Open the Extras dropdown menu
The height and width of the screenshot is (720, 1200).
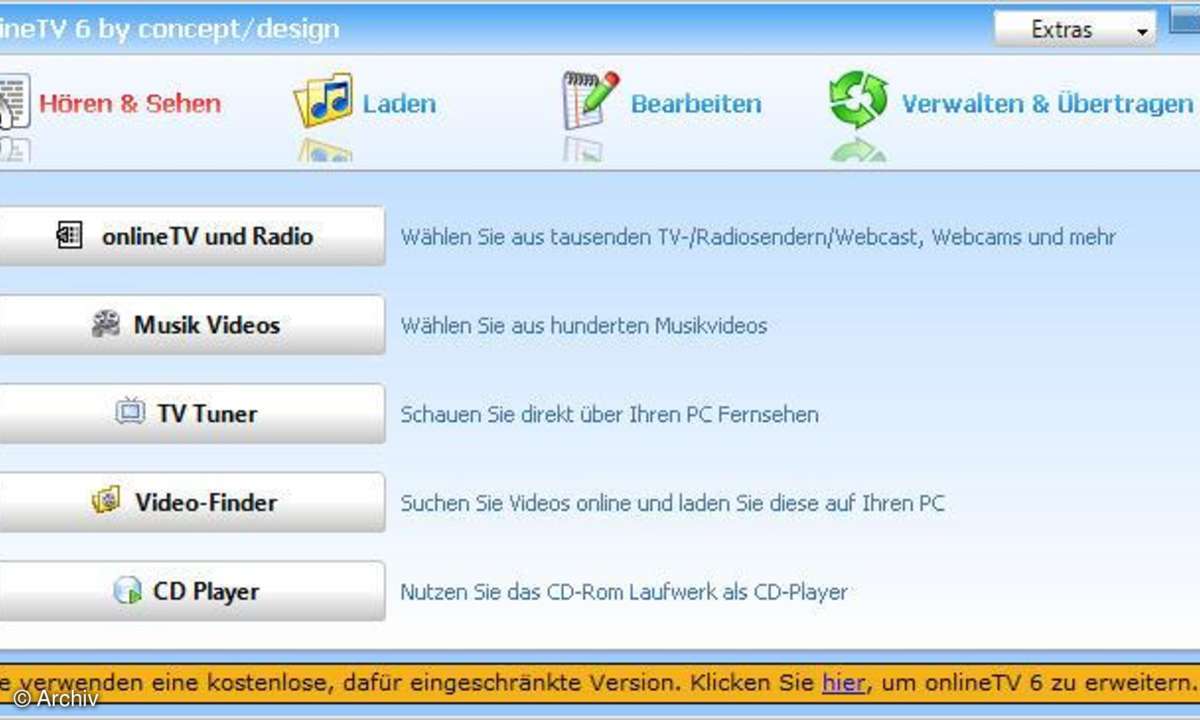[x=1074, y=29]
